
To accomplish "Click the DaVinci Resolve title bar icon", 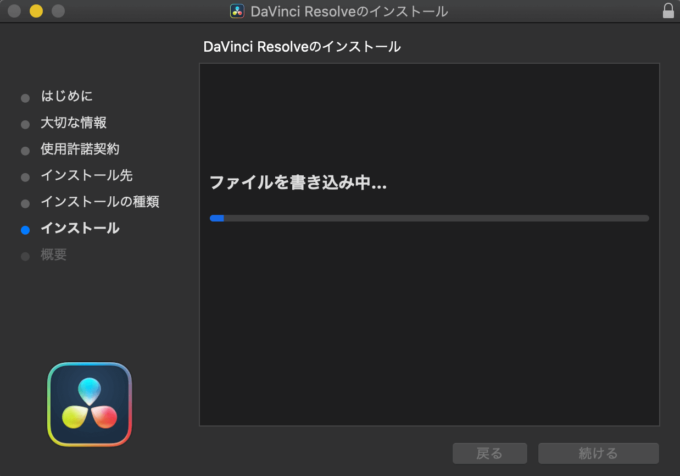I will coord(237,11).
